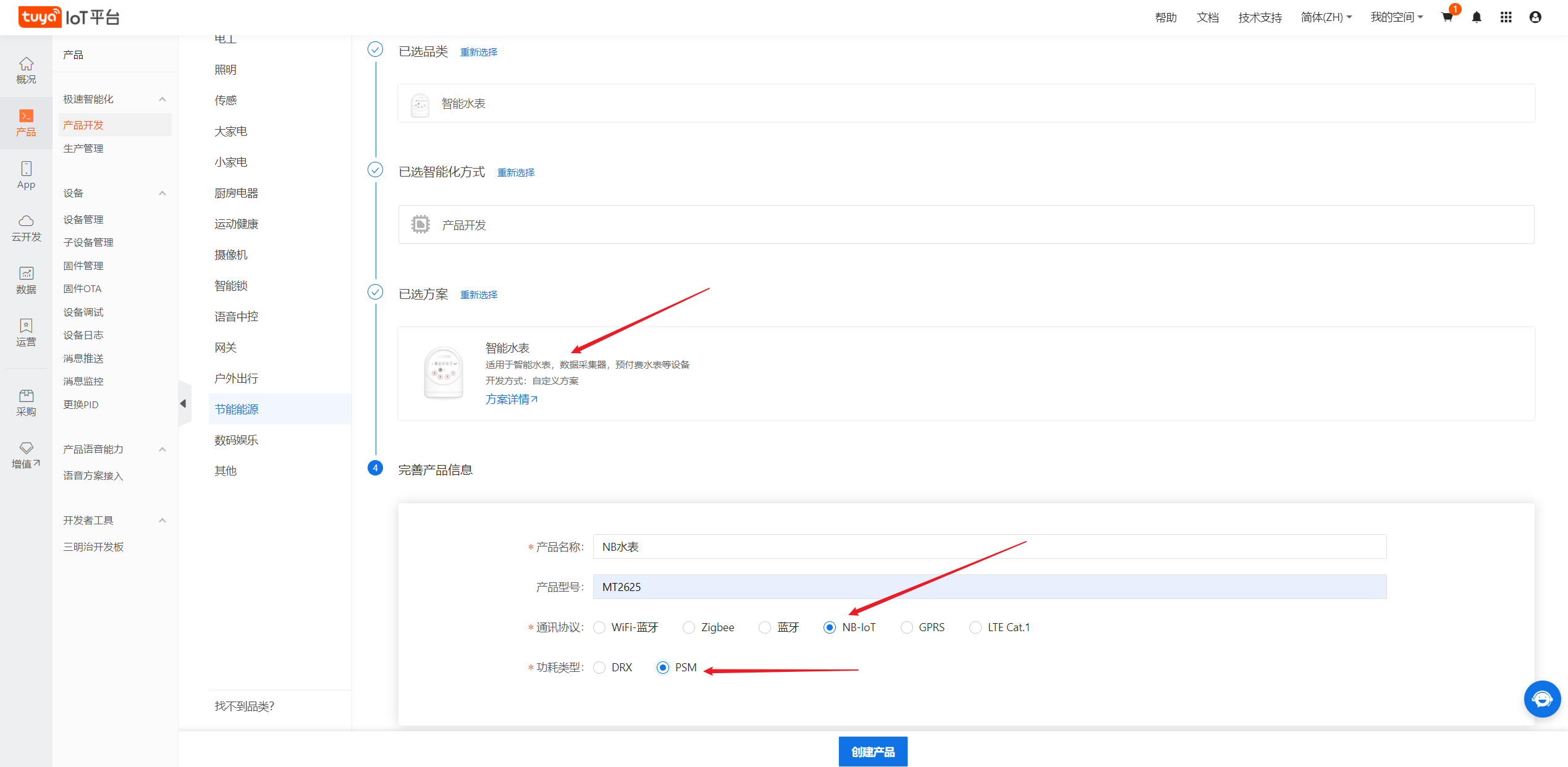Collapse the 设备 section in the sidebar
Viewport: 1568px width, 767px height.
162,193
